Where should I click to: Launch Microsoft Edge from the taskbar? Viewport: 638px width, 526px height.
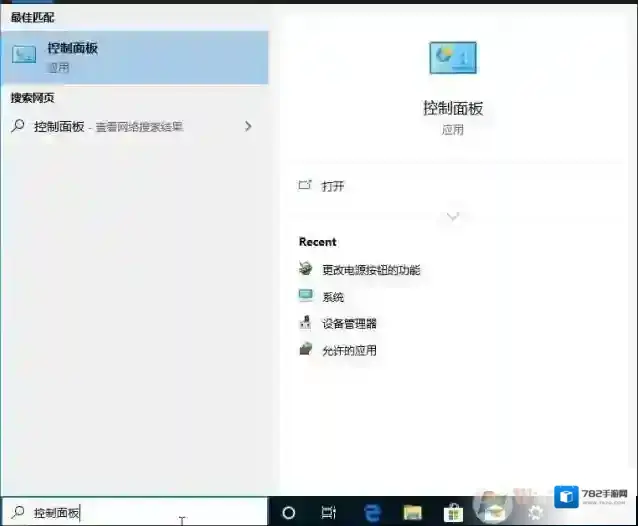click(372, 513)
